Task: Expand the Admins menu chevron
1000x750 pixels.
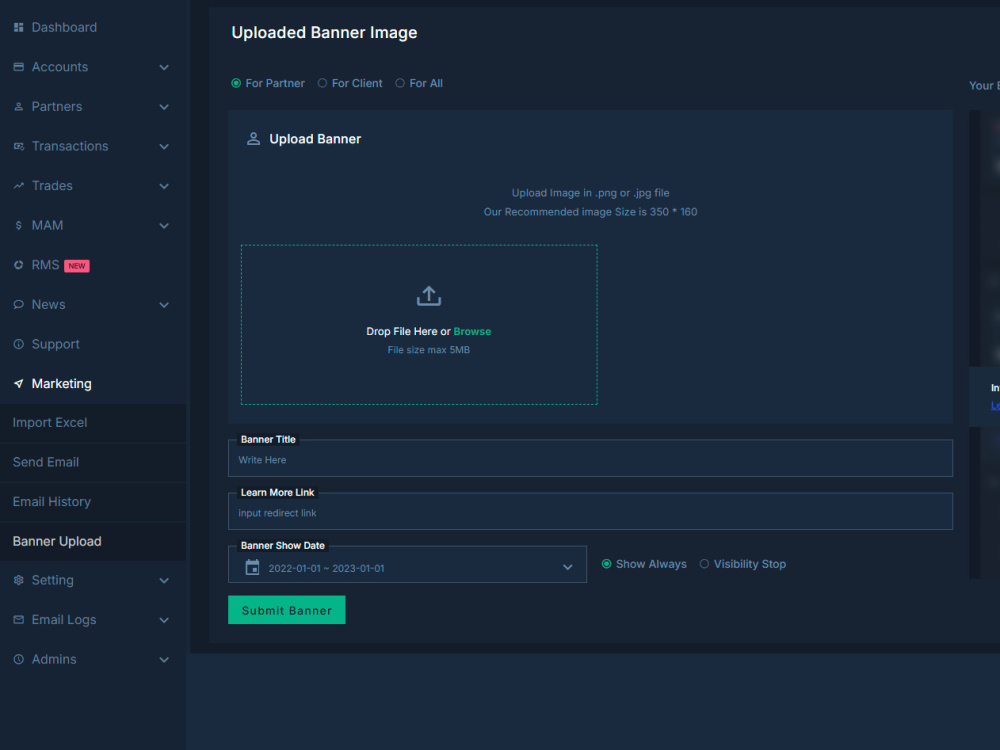Action: pyautogui.click(x=164, y=659)
